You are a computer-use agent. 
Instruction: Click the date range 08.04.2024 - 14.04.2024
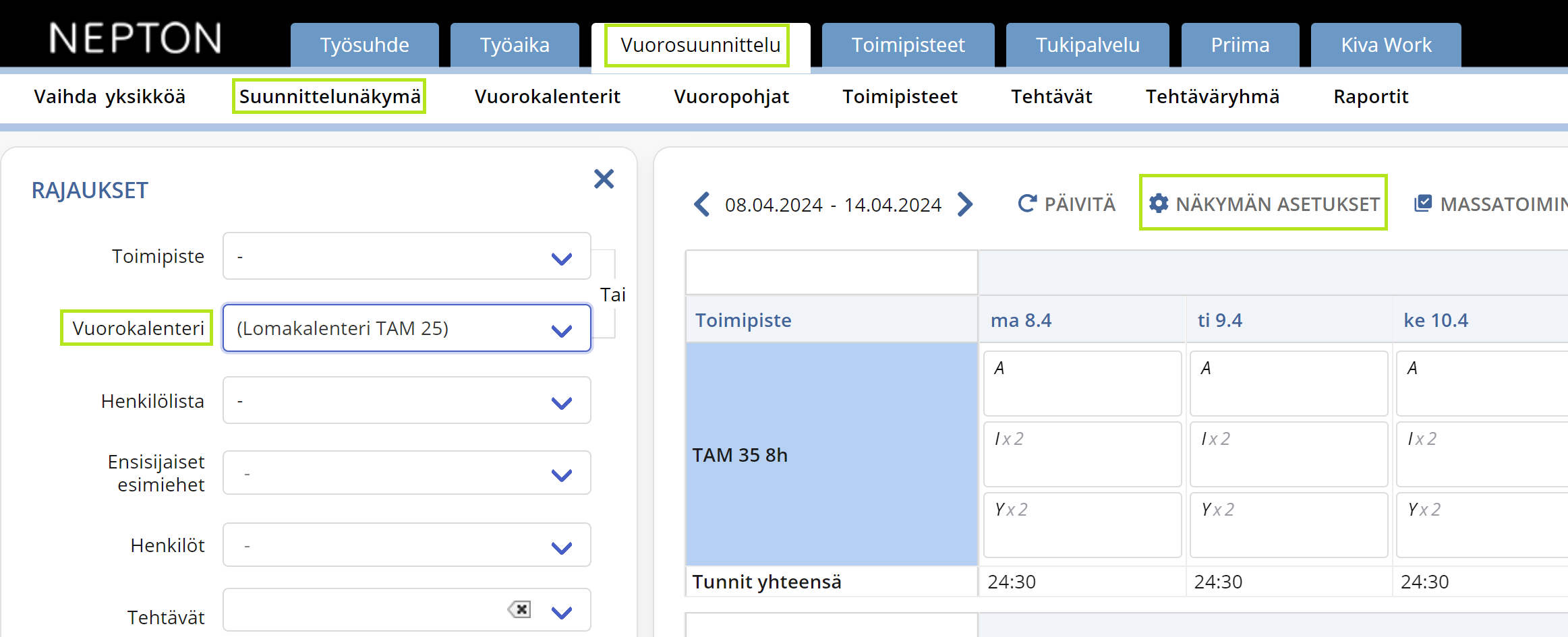tap(833, 205)
